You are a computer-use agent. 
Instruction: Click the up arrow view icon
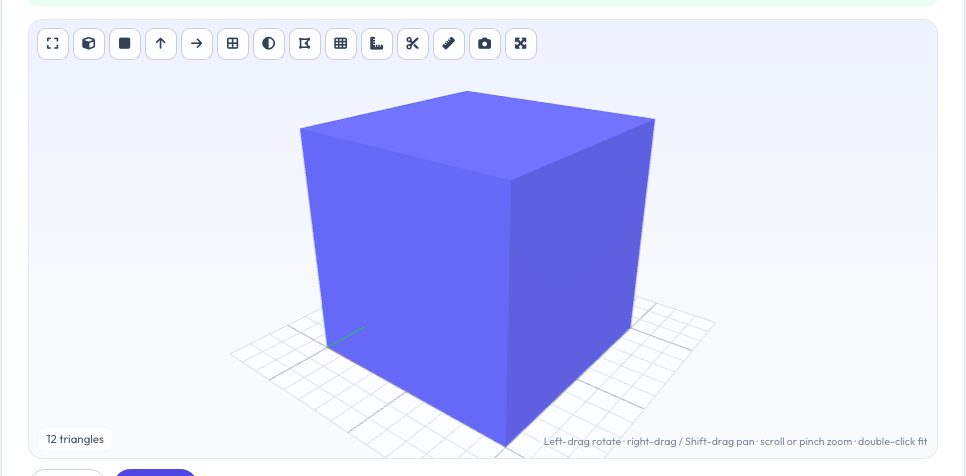tap(161, 44)
